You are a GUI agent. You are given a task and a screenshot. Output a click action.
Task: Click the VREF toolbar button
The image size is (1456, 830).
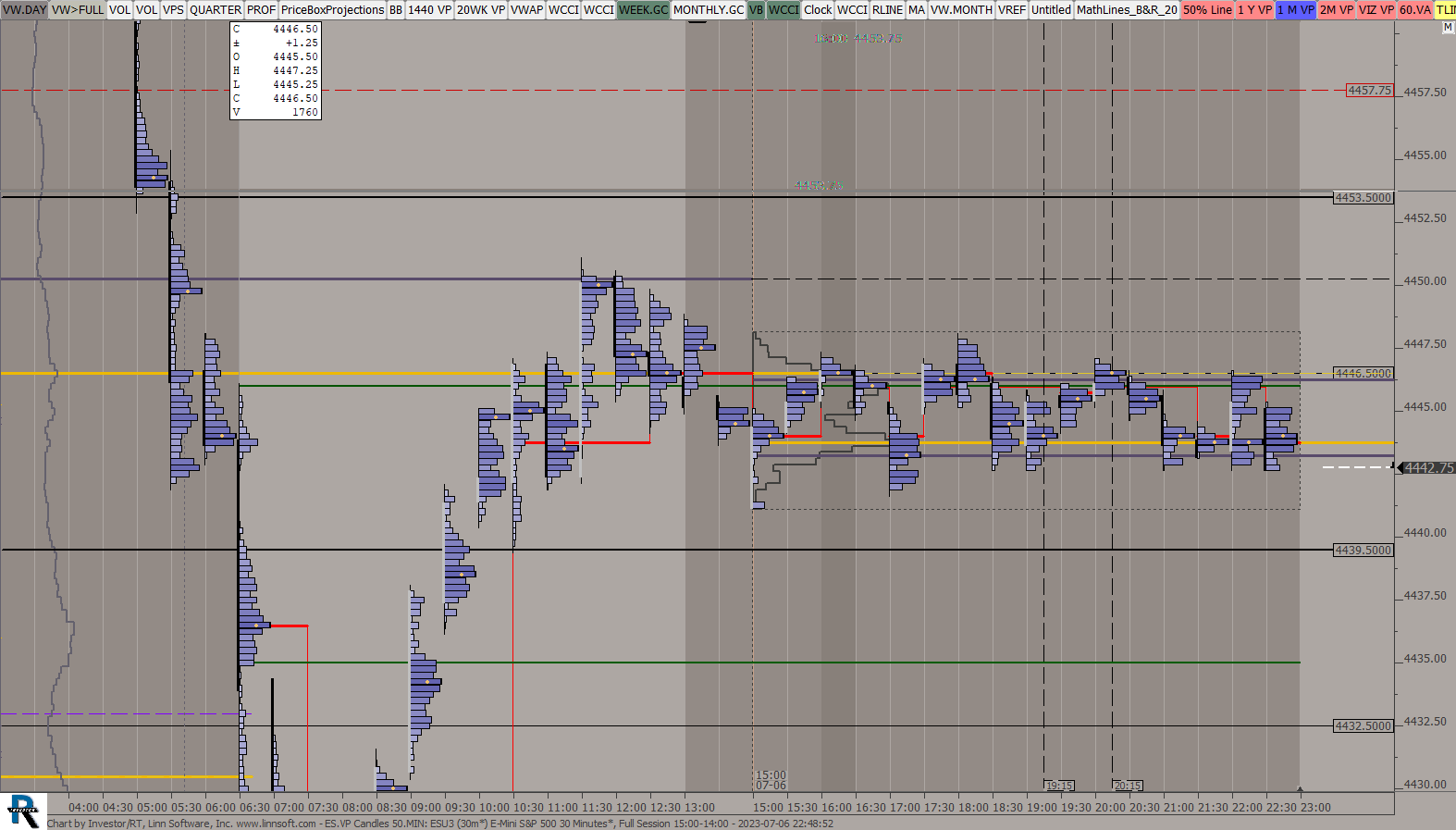click(x=1012, y=9)
